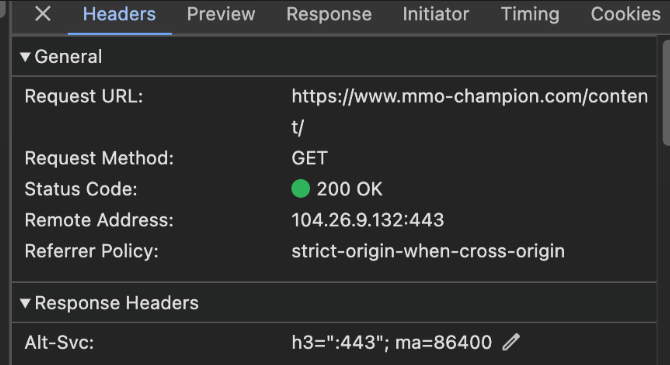Screen dimensions: 670x365
Task: Switch to the Preview tab
Action: pos(221,14)
